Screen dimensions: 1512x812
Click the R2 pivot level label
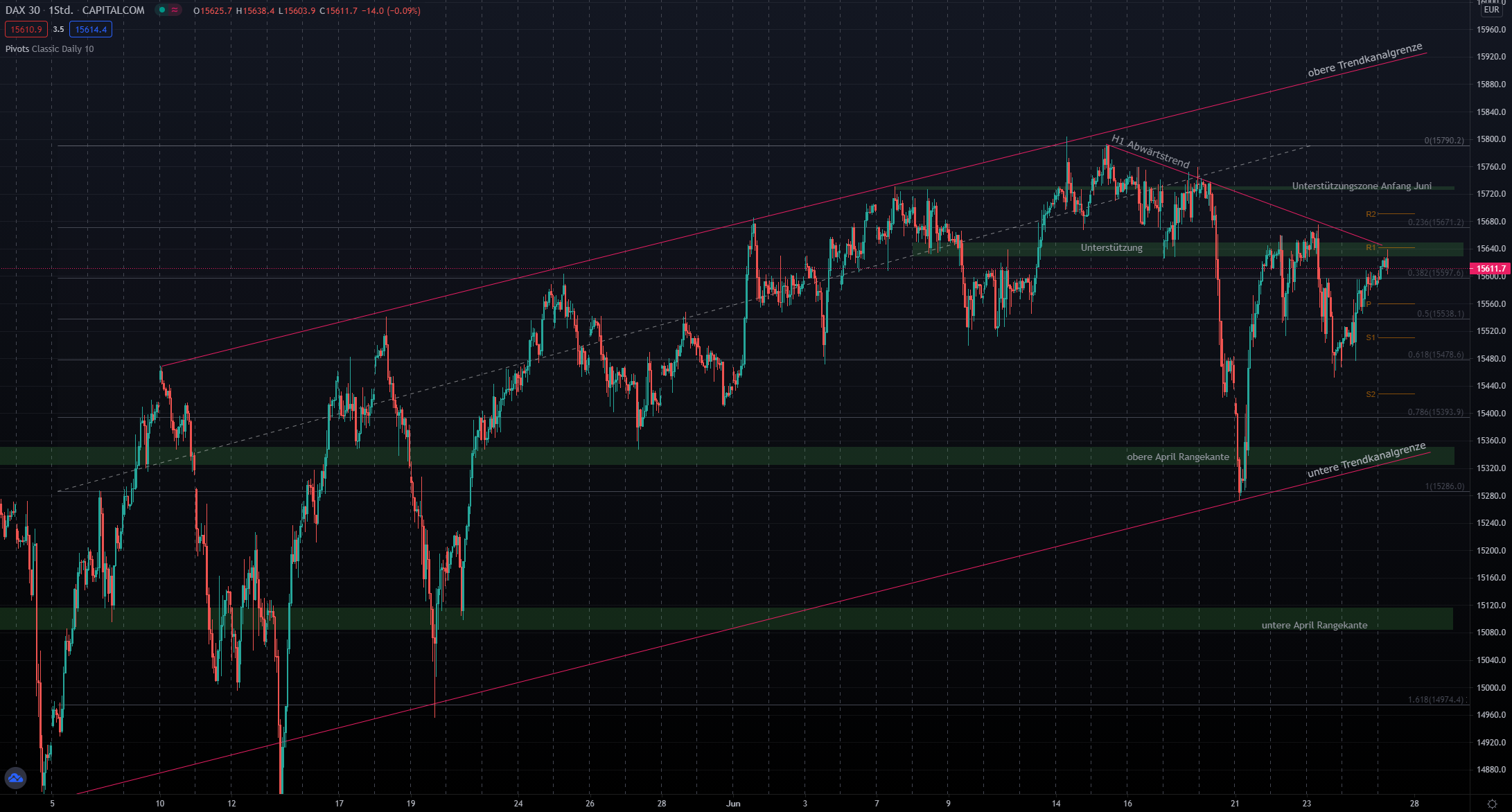coord(1371,215)
